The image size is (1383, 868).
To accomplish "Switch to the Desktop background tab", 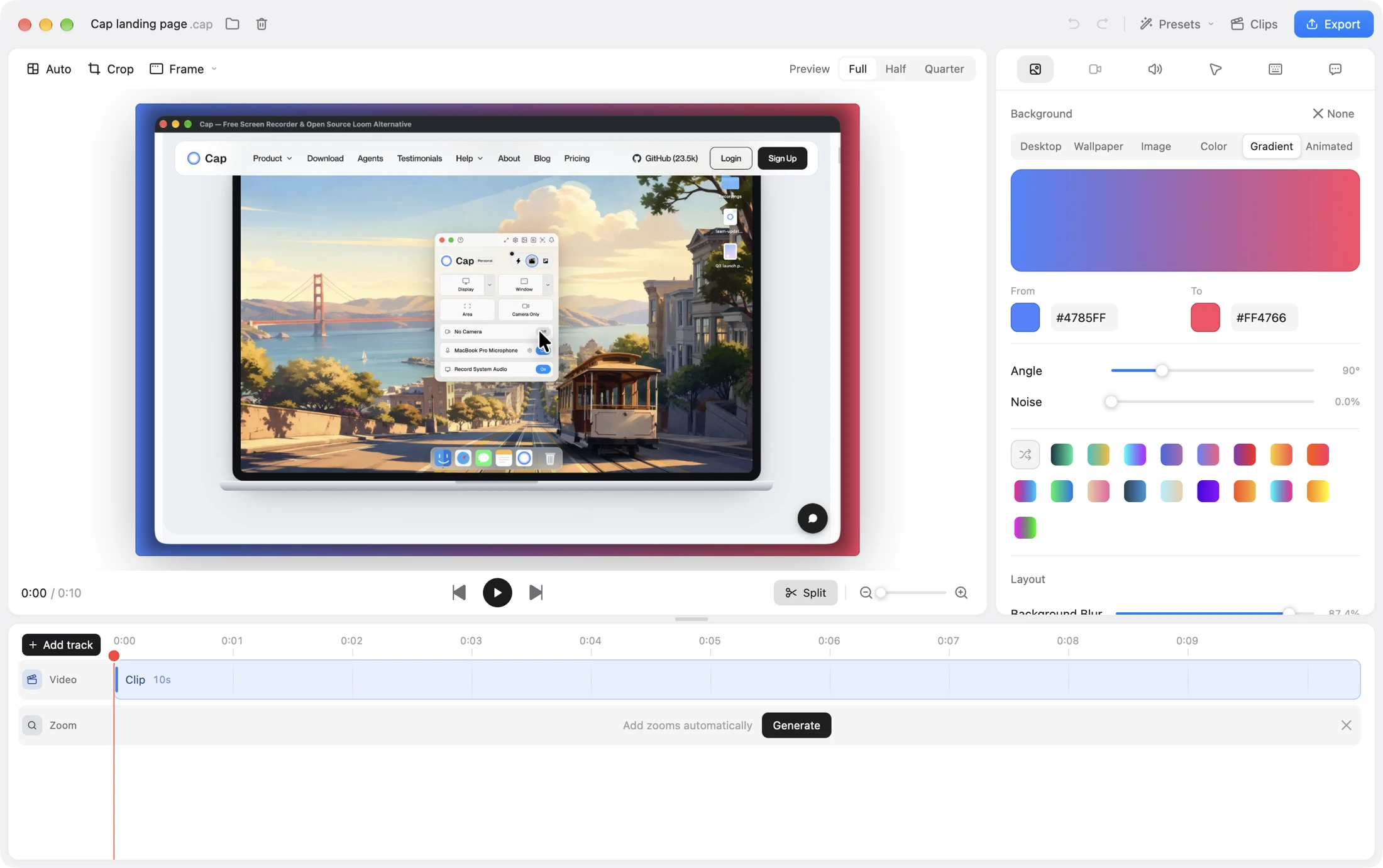I will pyautogui.click(x=1040, y=146).
